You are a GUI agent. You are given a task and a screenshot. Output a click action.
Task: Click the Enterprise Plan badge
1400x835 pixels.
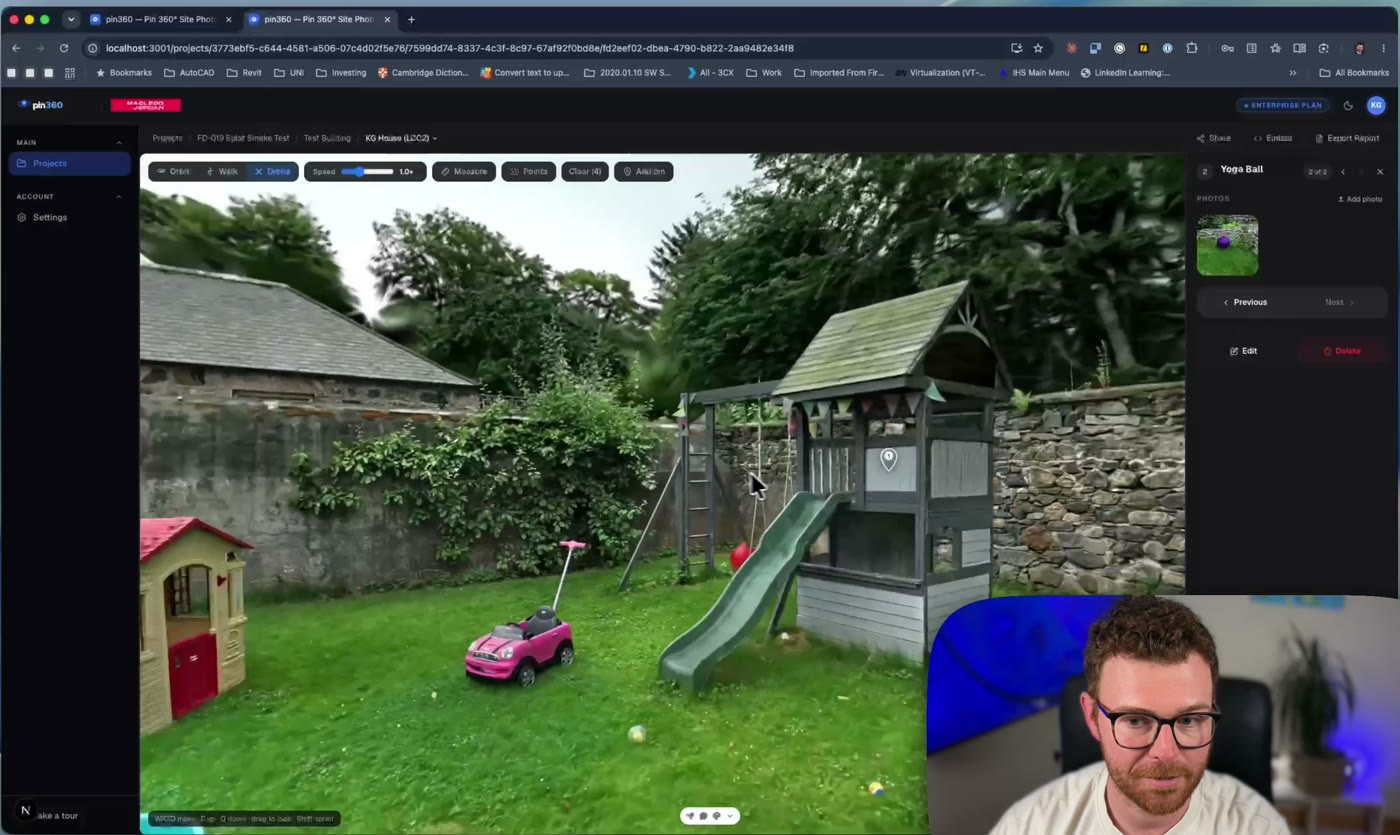click(1283, 105)
